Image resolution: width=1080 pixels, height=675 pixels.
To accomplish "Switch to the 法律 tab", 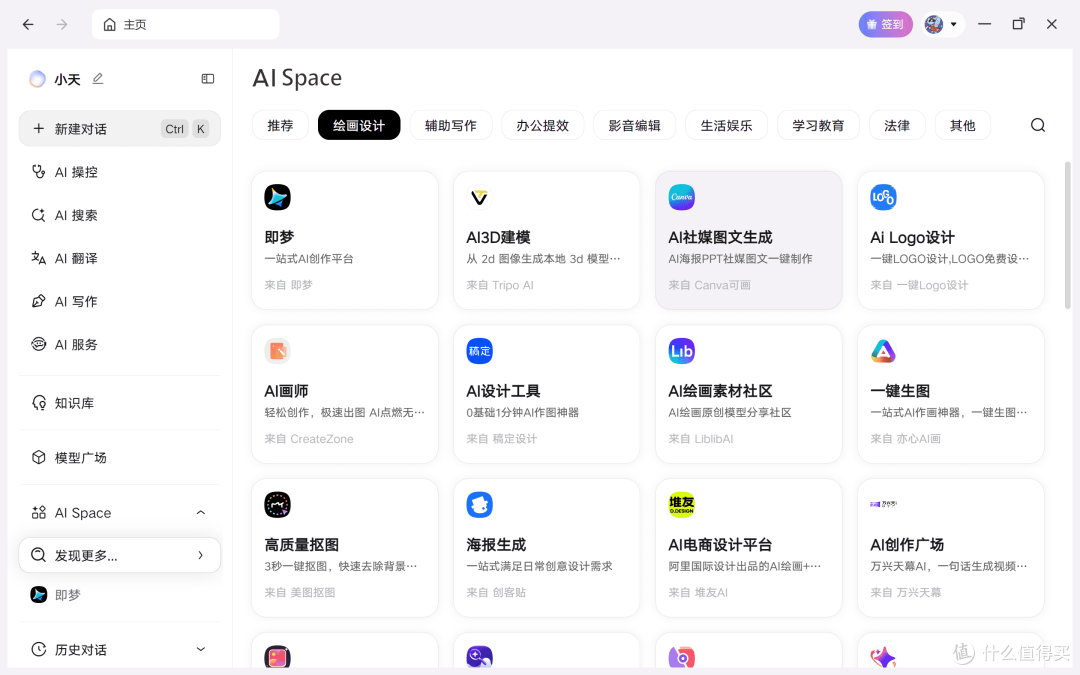I will [897, 125].
